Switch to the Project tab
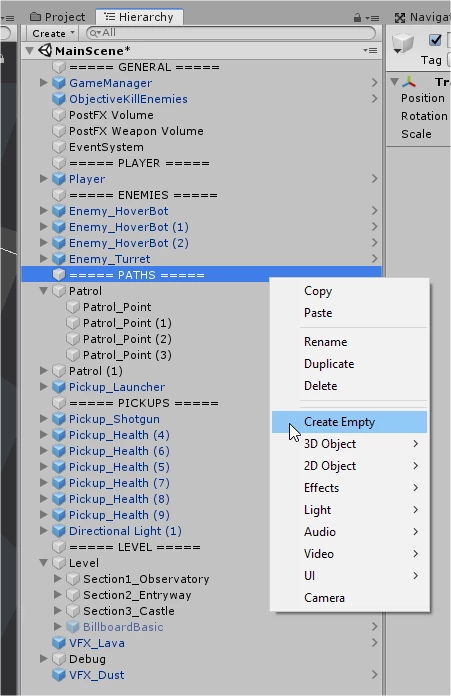This screenshot has height=696, width=451. click(58, 17)
